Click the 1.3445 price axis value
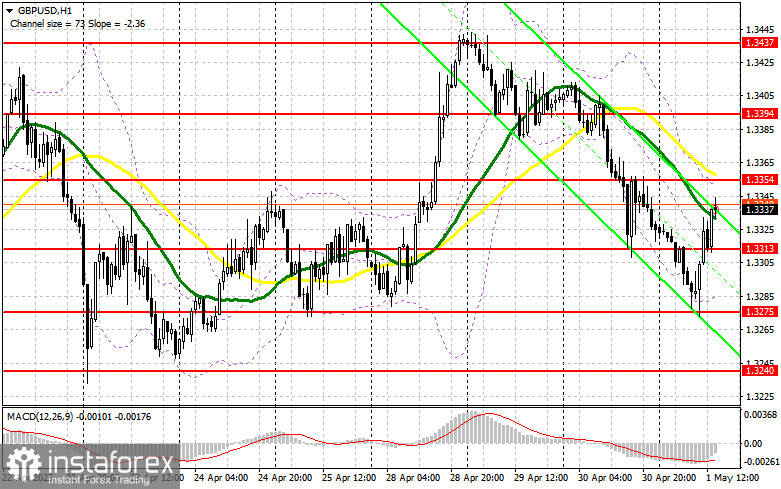Screen dimensions: 781x489 (760, 29)
